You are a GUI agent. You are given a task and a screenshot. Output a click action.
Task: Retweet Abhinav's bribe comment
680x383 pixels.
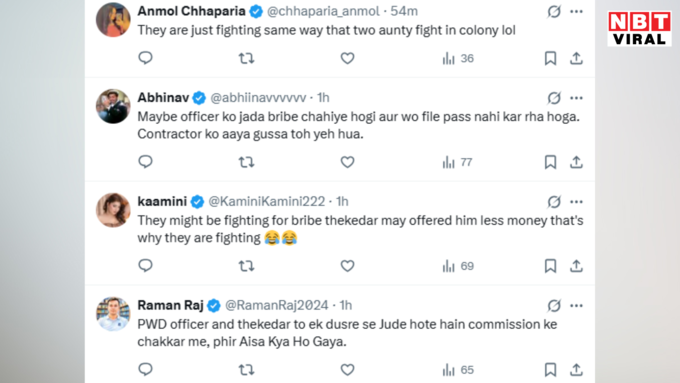point(246,162)
